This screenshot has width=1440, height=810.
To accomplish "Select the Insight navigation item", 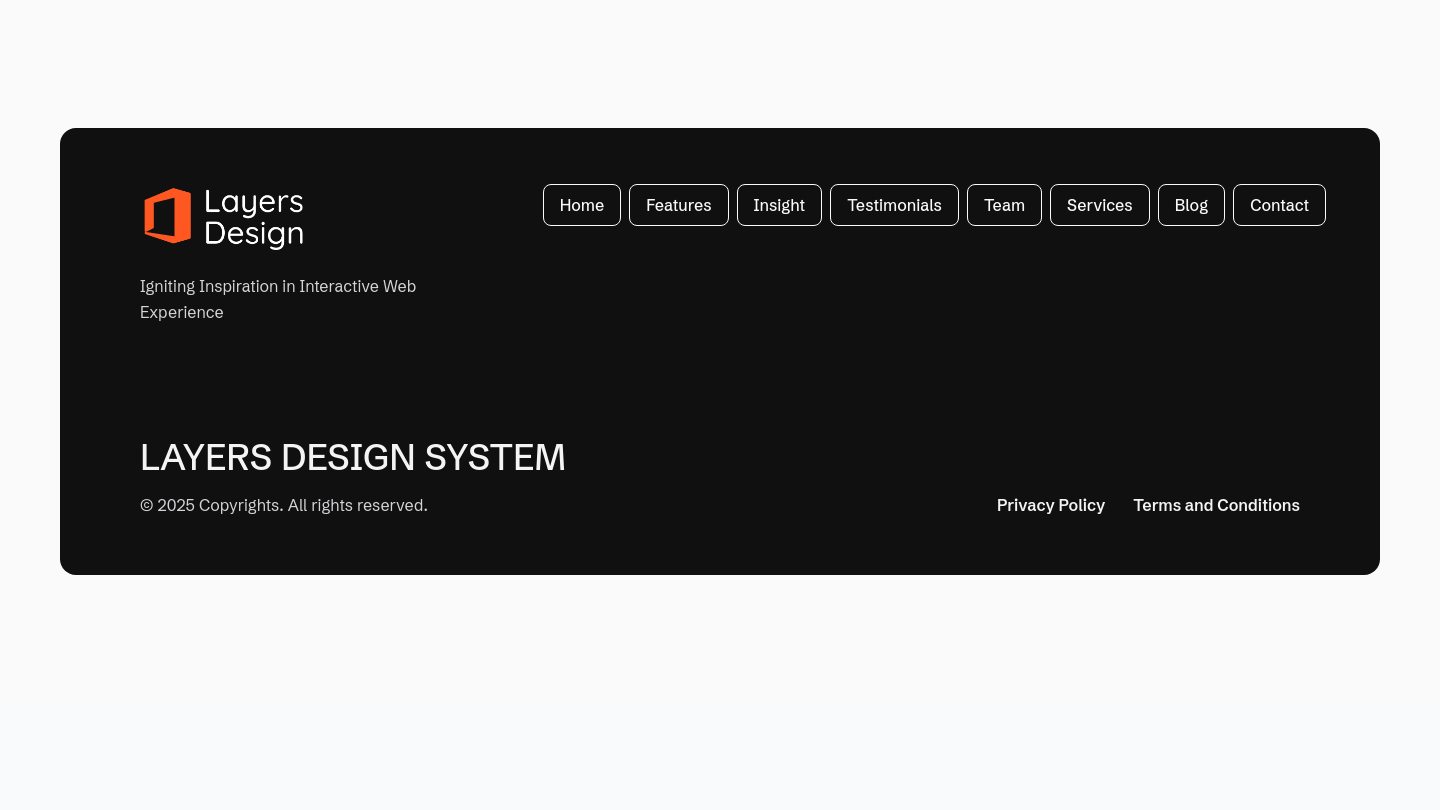I will 779,205.
